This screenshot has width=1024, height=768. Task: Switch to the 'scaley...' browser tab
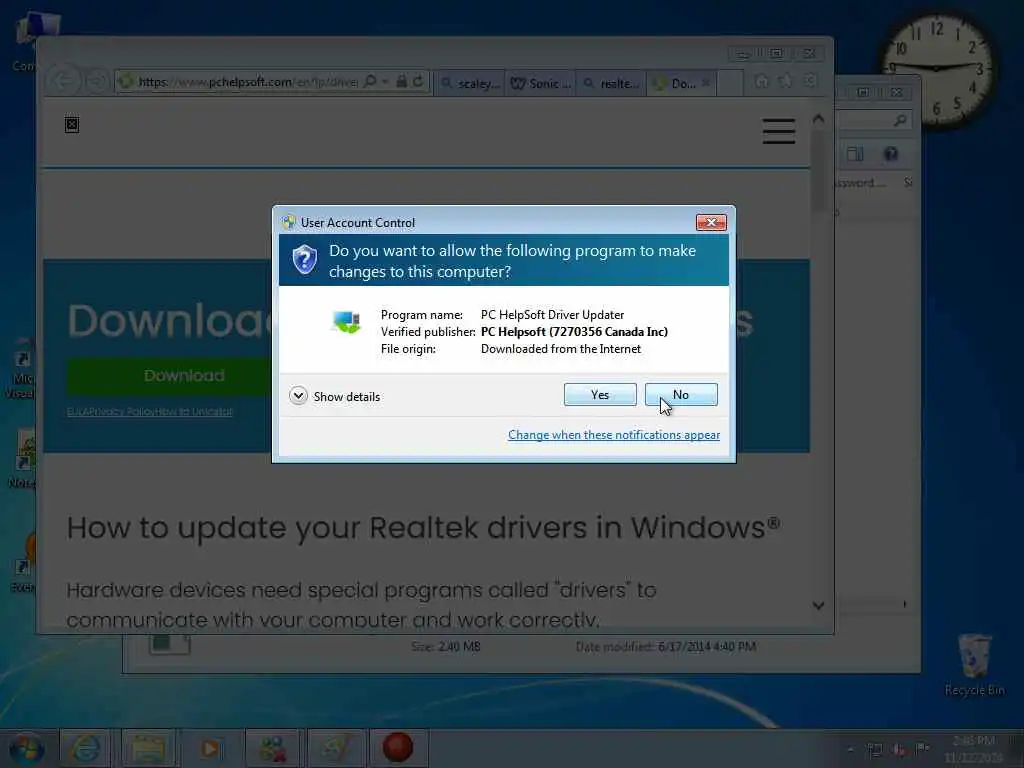[470, 83]
